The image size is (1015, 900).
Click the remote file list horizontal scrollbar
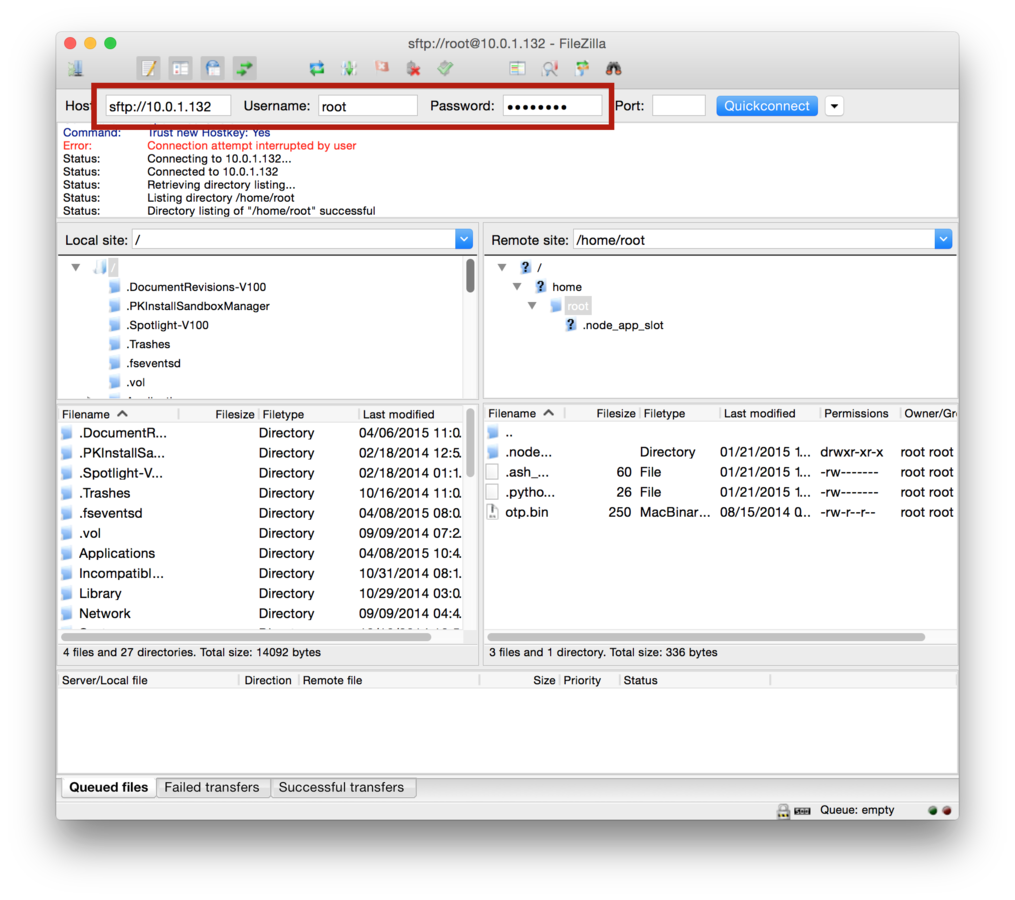tap(707, 637)
